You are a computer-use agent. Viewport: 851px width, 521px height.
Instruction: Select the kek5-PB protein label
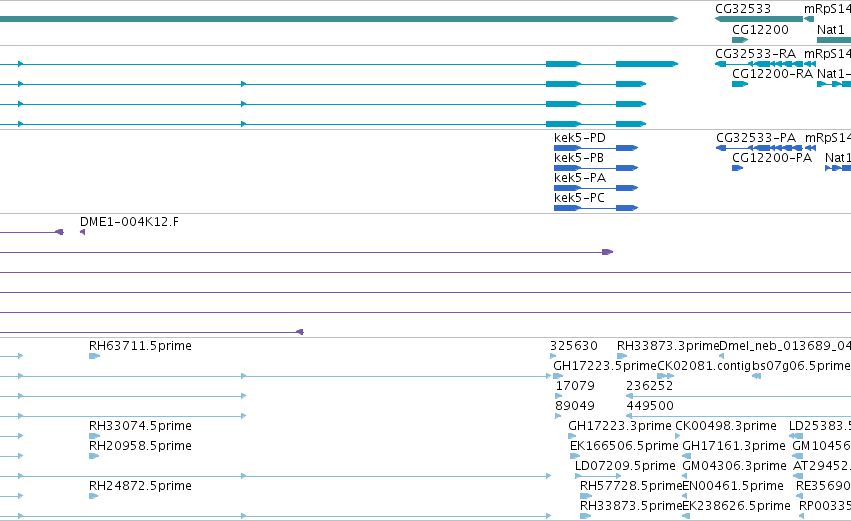point(579,158)
